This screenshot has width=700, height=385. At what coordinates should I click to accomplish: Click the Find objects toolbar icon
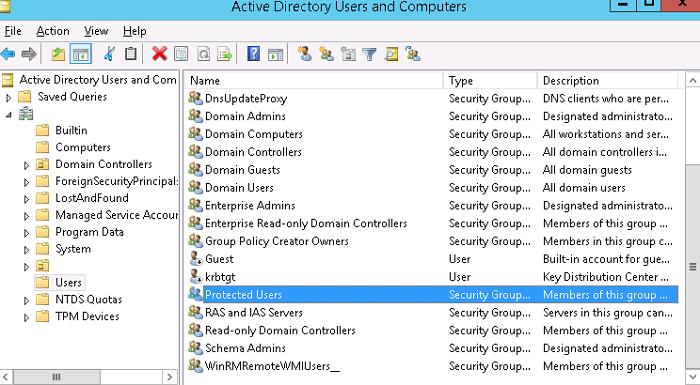click(x=392, y=54)
